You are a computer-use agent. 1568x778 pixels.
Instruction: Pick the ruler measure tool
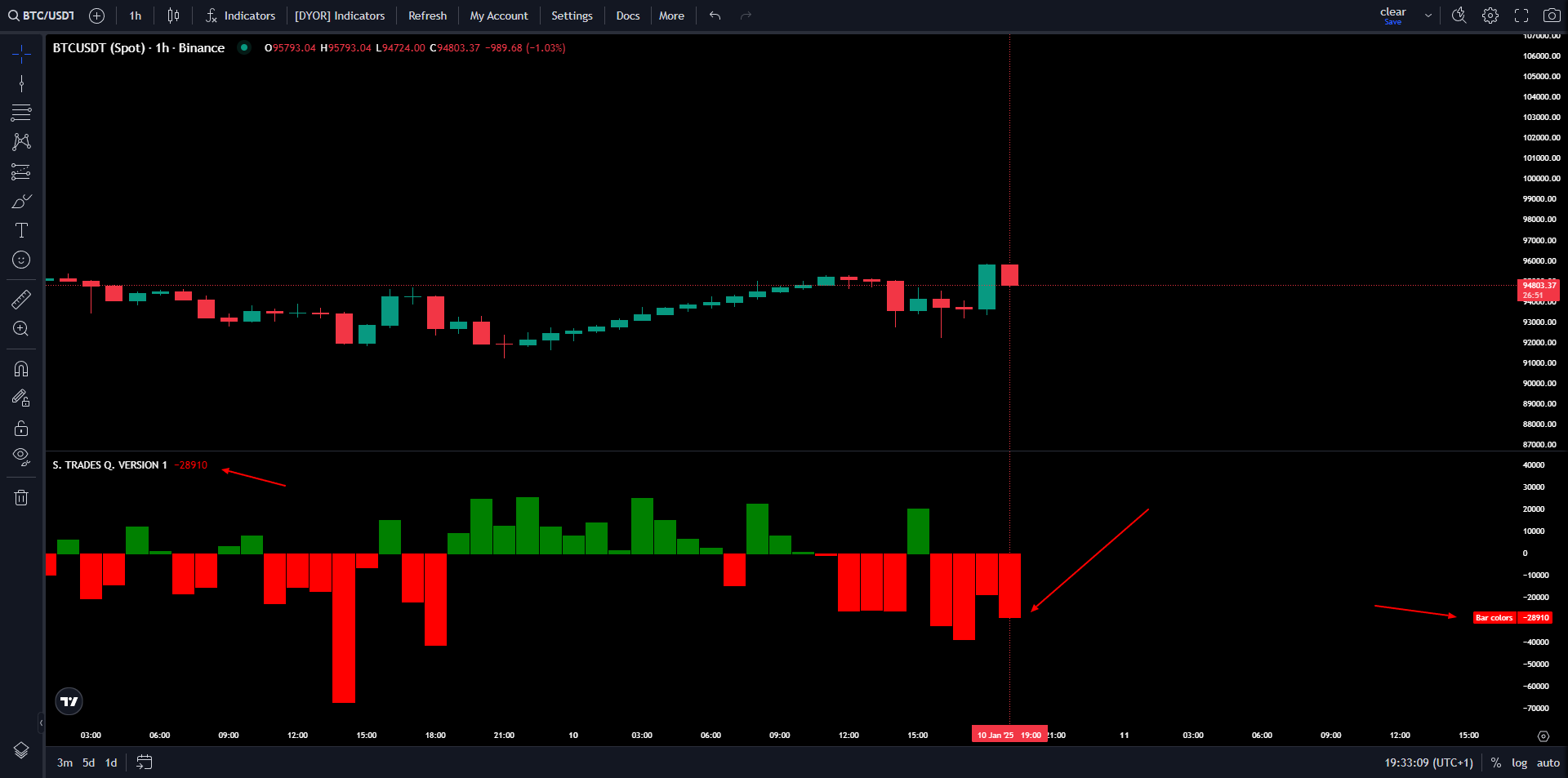pyautogui.click(x=21, y=300)
